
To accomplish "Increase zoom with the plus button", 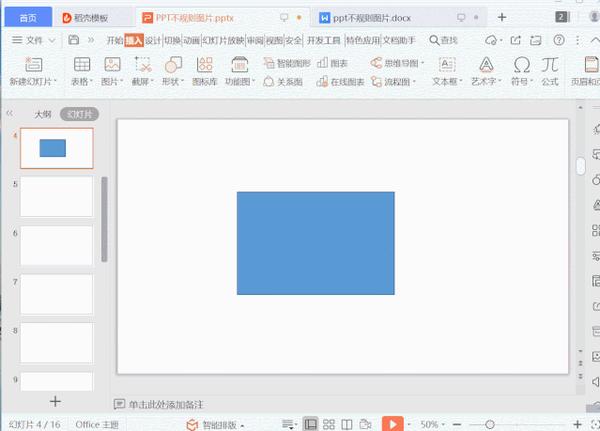I will click(x=577, y=424).
